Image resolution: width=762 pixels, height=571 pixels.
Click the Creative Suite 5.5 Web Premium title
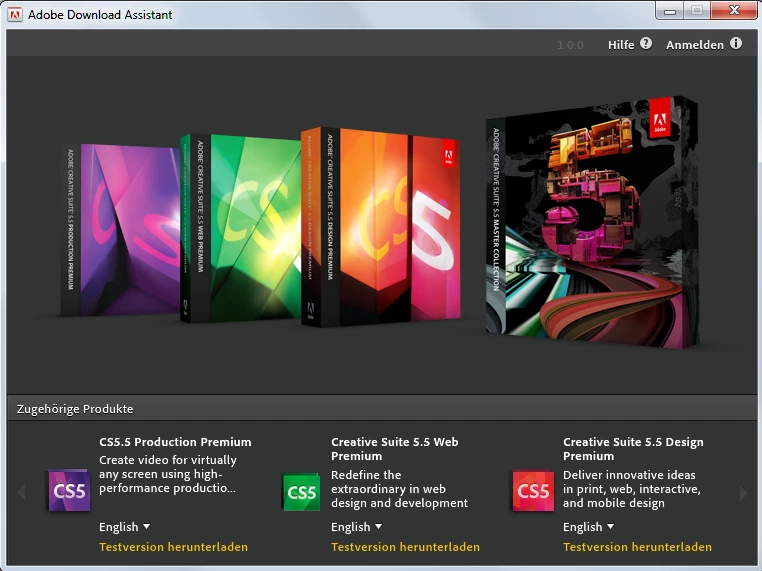(395, 449)
